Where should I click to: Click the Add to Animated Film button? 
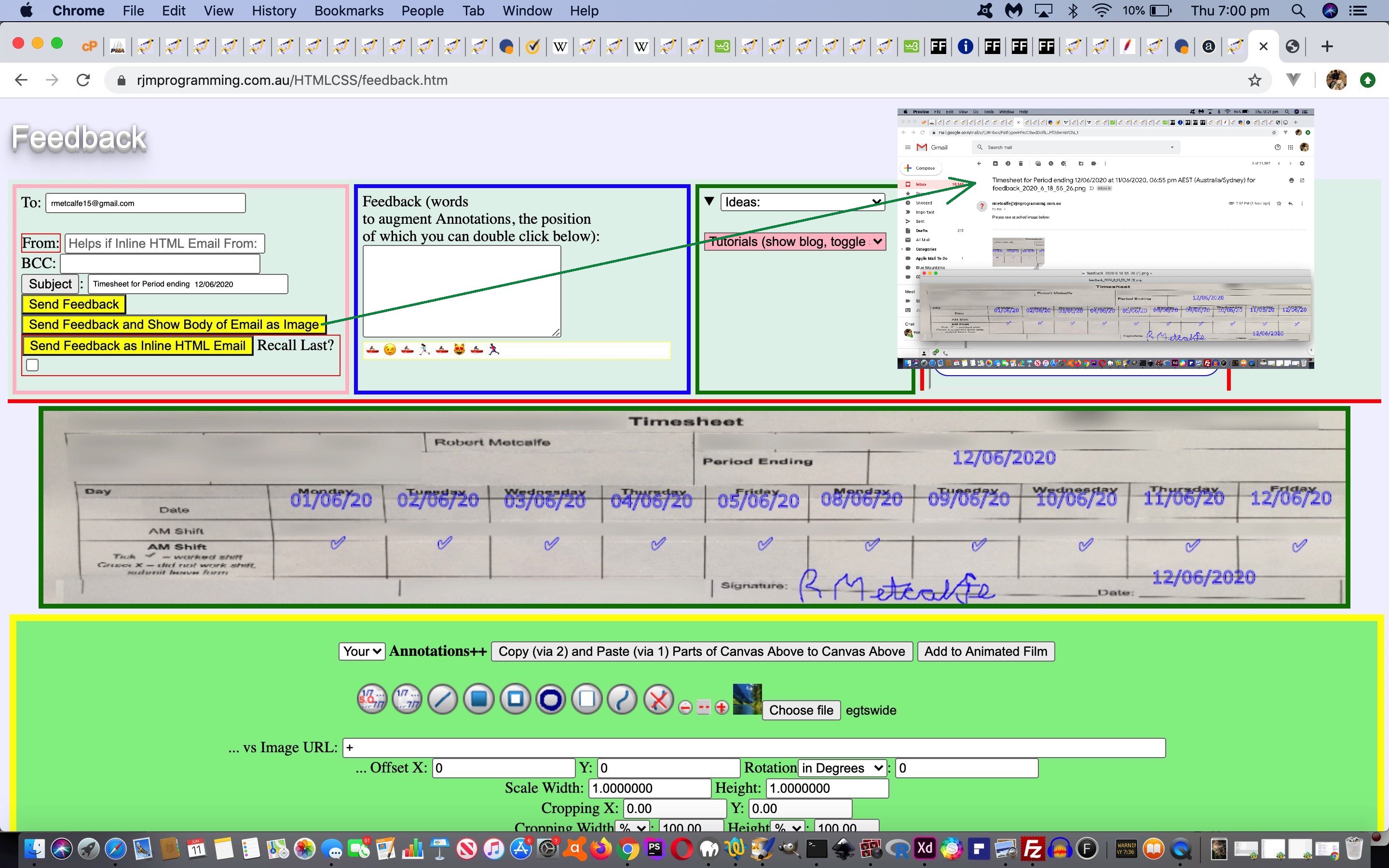(985, 651)
